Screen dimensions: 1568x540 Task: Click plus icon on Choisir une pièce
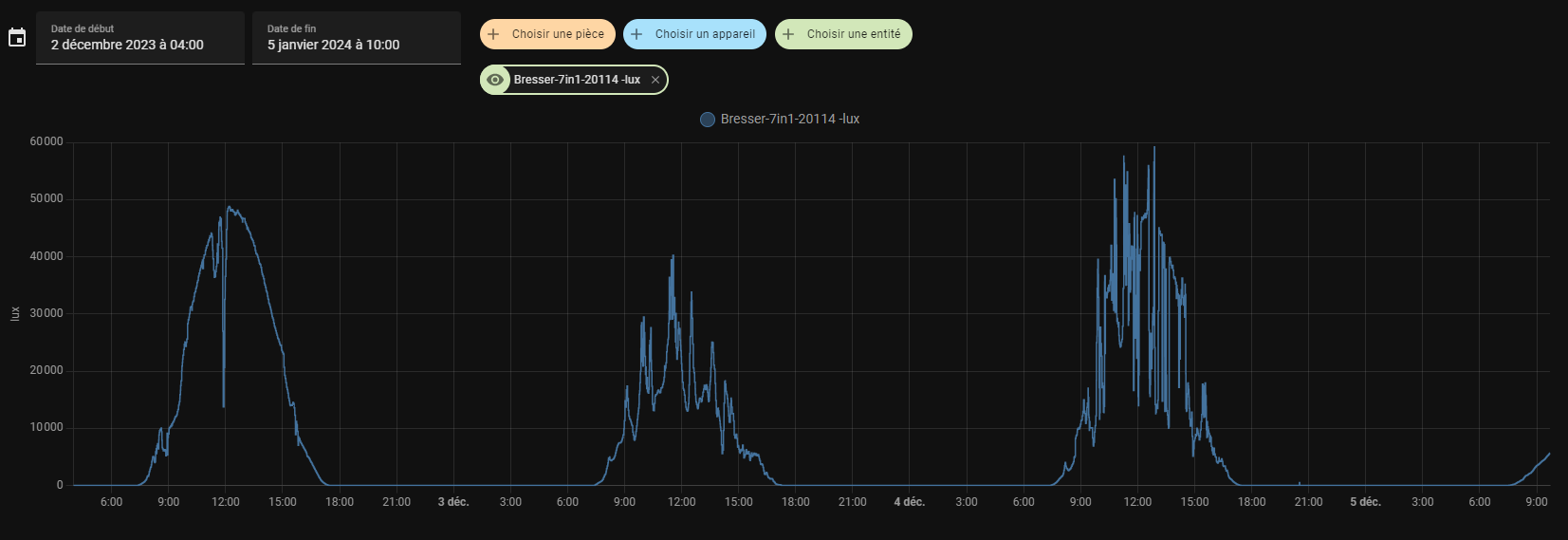coord(493,34)
